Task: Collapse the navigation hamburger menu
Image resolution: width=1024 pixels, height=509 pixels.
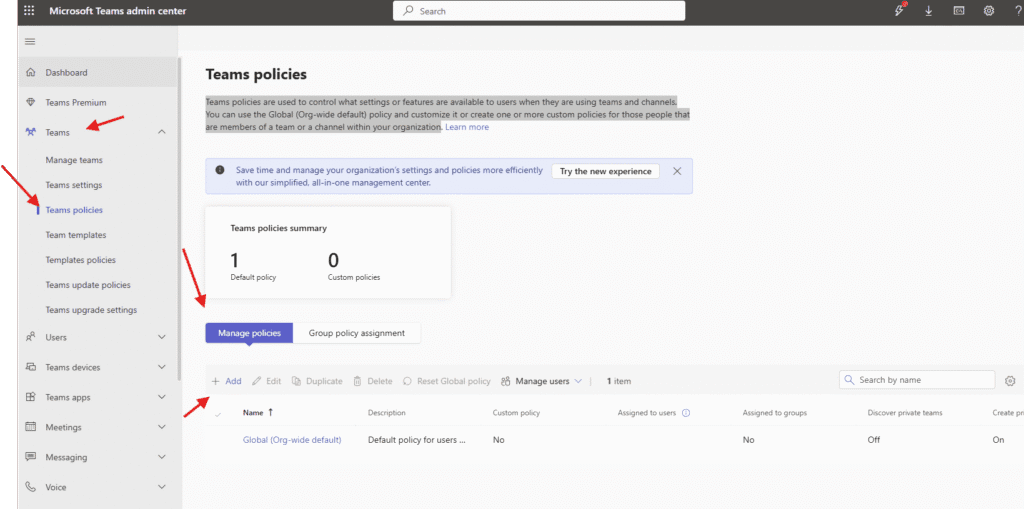Action: click(30, 41)
